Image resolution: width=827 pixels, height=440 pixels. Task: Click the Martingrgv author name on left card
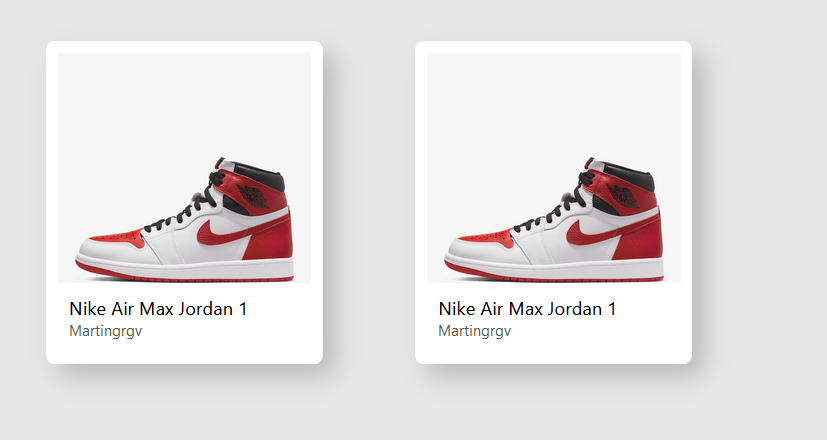click(x=105, y=331)
